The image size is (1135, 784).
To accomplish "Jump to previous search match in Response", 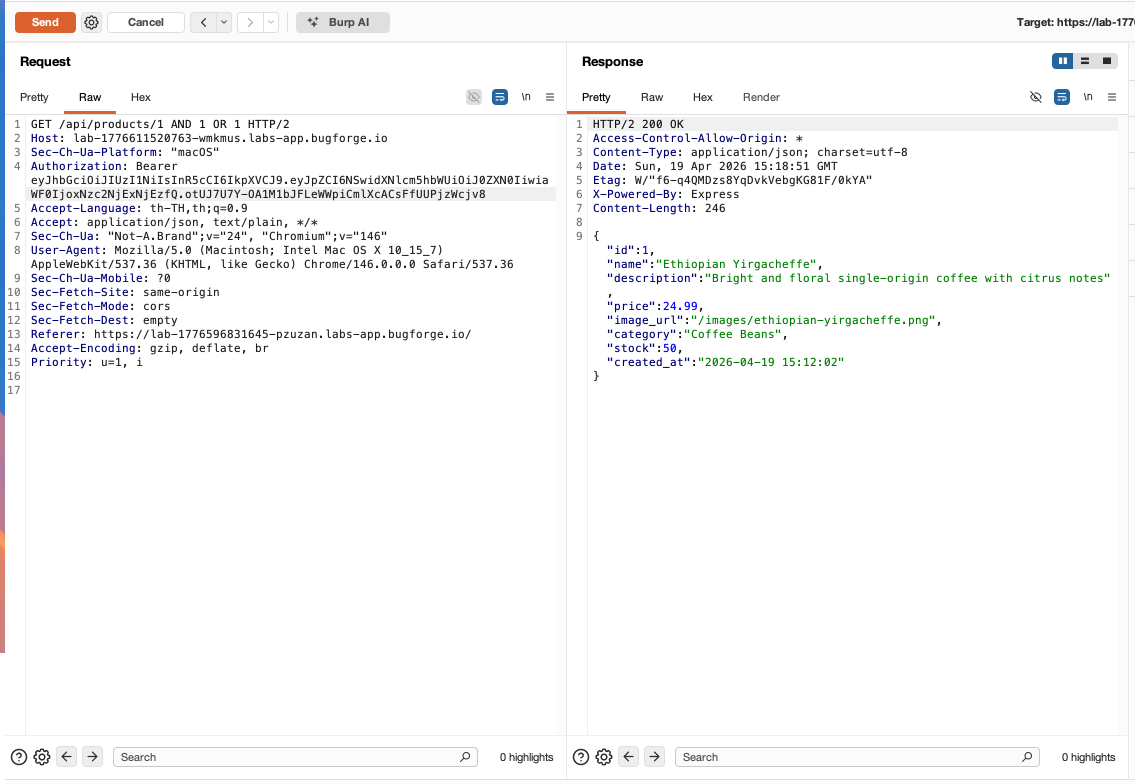I will (628, 756).
